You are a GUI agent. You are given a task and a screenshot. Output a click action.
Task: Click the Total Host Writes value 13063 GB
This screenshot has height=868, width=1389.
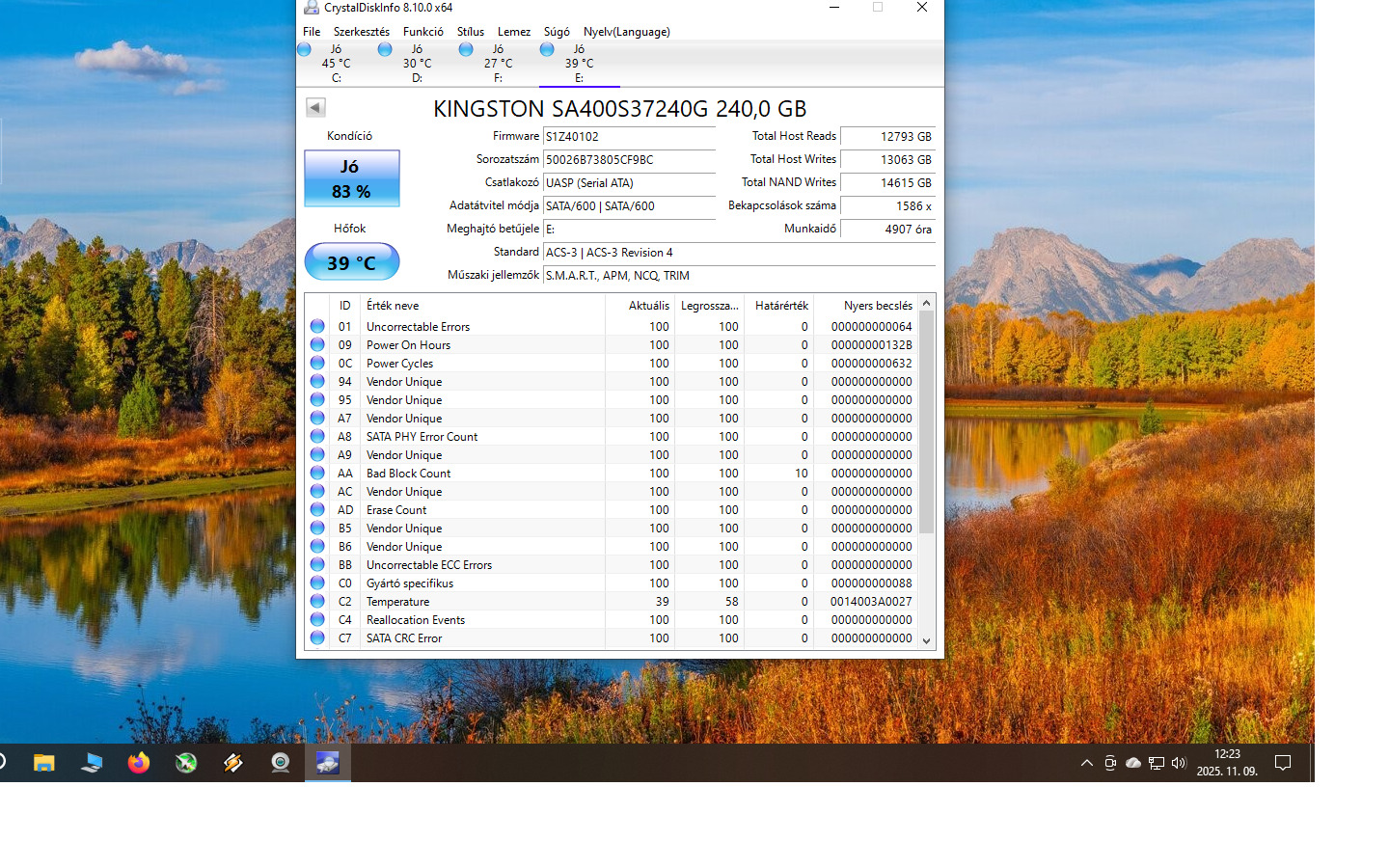click(x=887, y=160)
